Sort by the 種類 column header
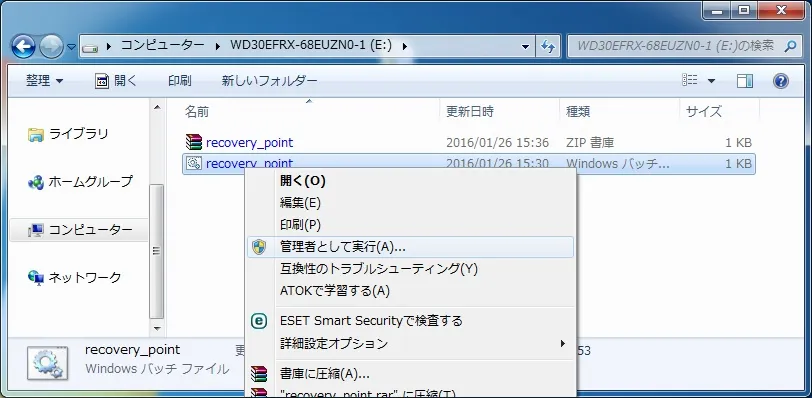This screenshot has width=812, height=398. (578, 111)
